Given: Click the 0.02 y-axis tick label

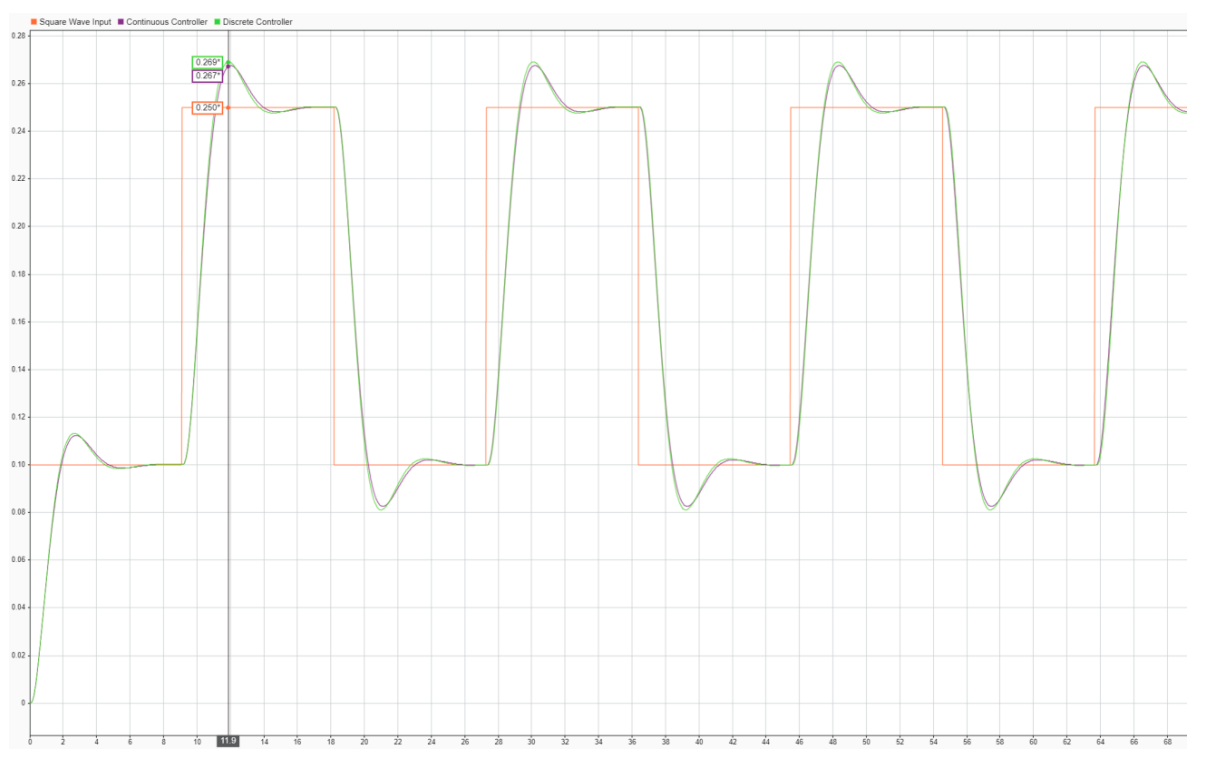Looking at the screenshot, I should (19, 656).
